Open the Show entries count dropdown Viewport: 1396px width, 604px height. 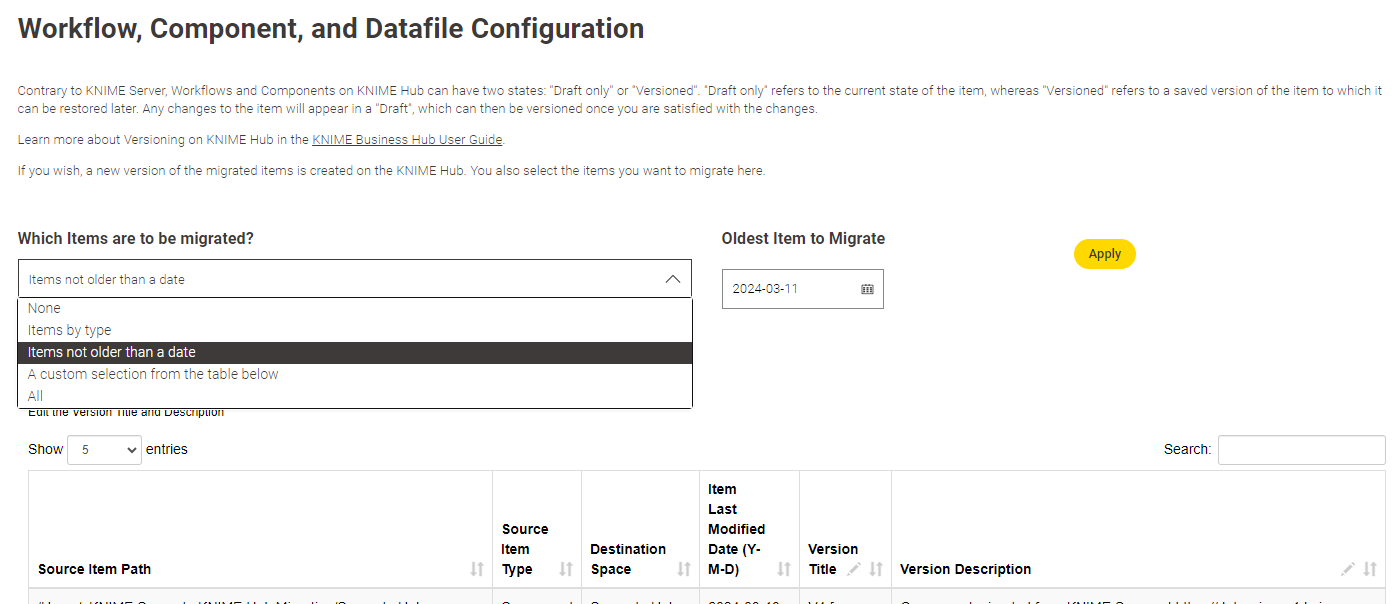(x=104, y=450)
